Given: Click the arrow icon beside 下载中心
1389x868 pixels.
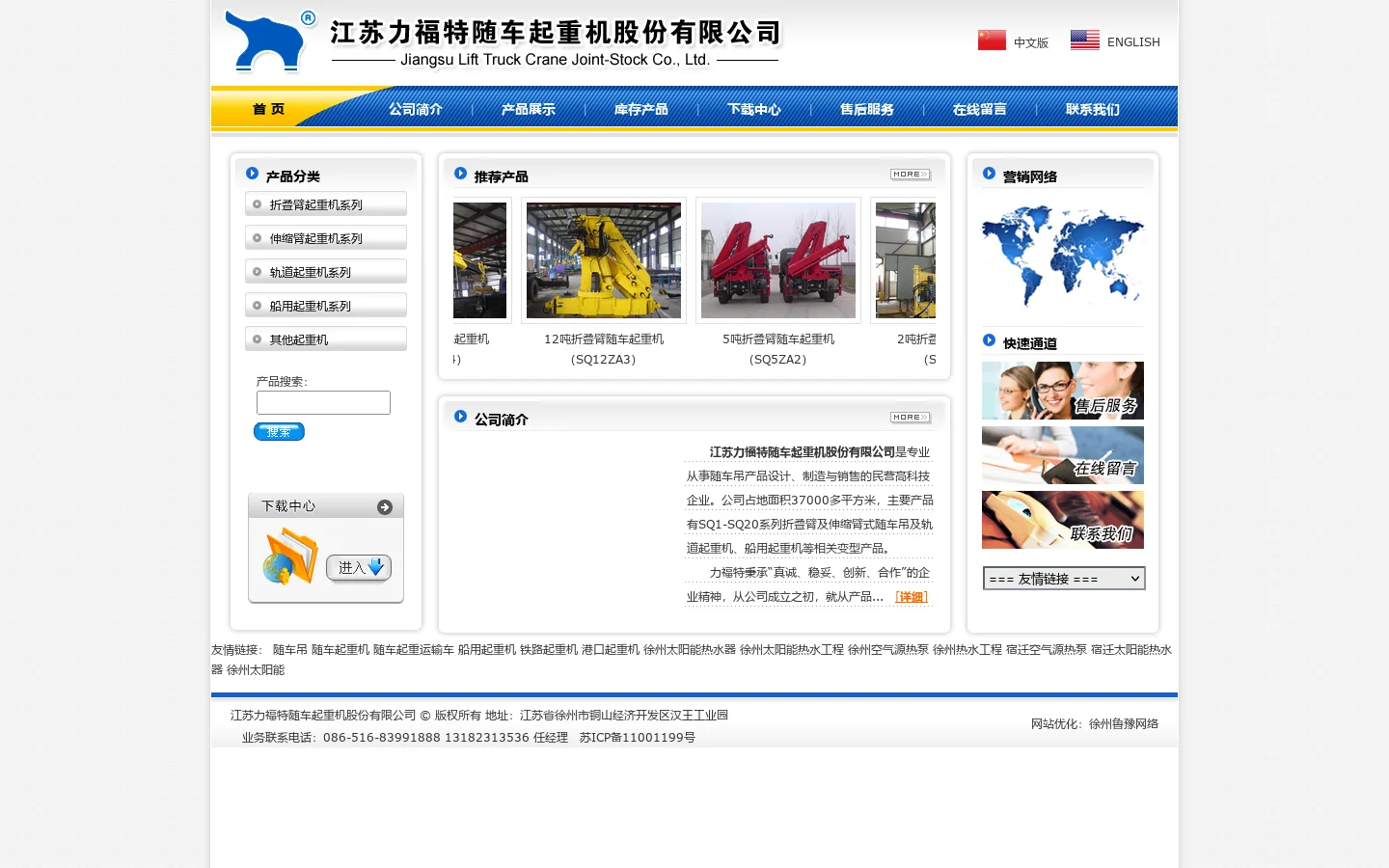Looking at the screenshot, I should click(385, 507).
